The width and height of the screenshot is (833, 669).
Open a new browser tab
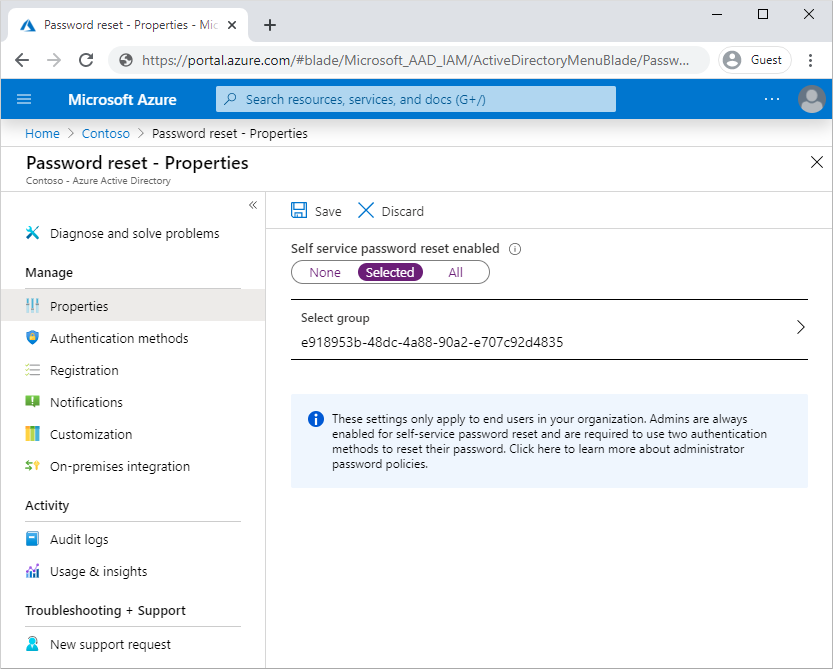[270, 25]
